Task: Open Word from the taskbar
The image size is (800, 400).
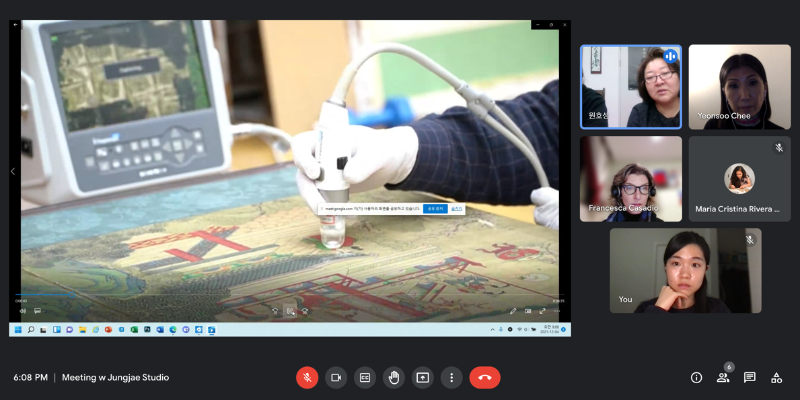Action: (160, 330)
